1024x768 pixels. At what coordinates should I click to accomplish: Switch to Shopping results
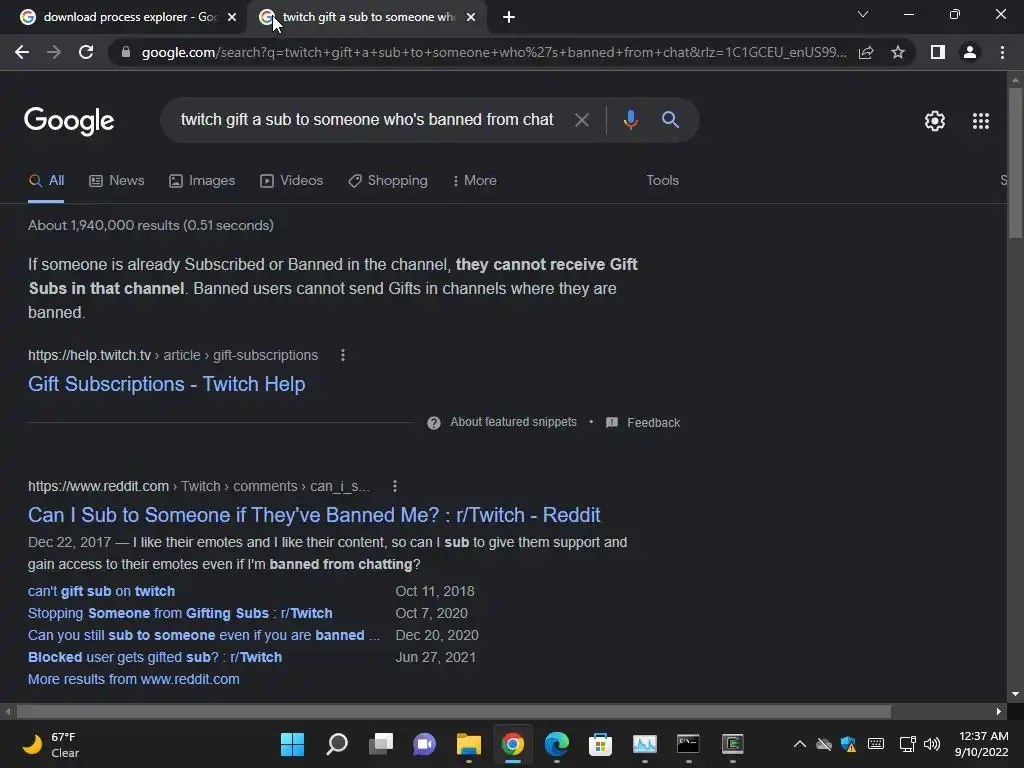click(x=388, y=181)
